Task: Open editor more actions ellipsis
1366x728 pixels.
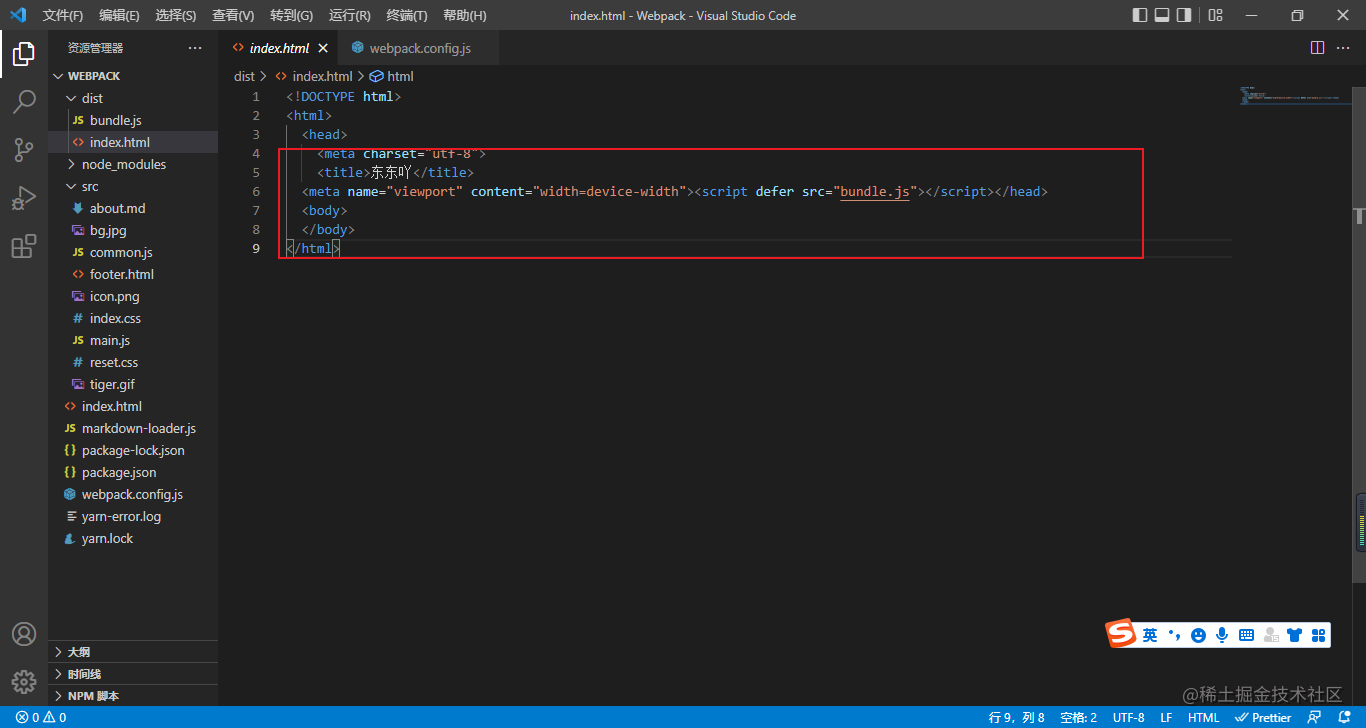Action: [x=1344, y=48]
